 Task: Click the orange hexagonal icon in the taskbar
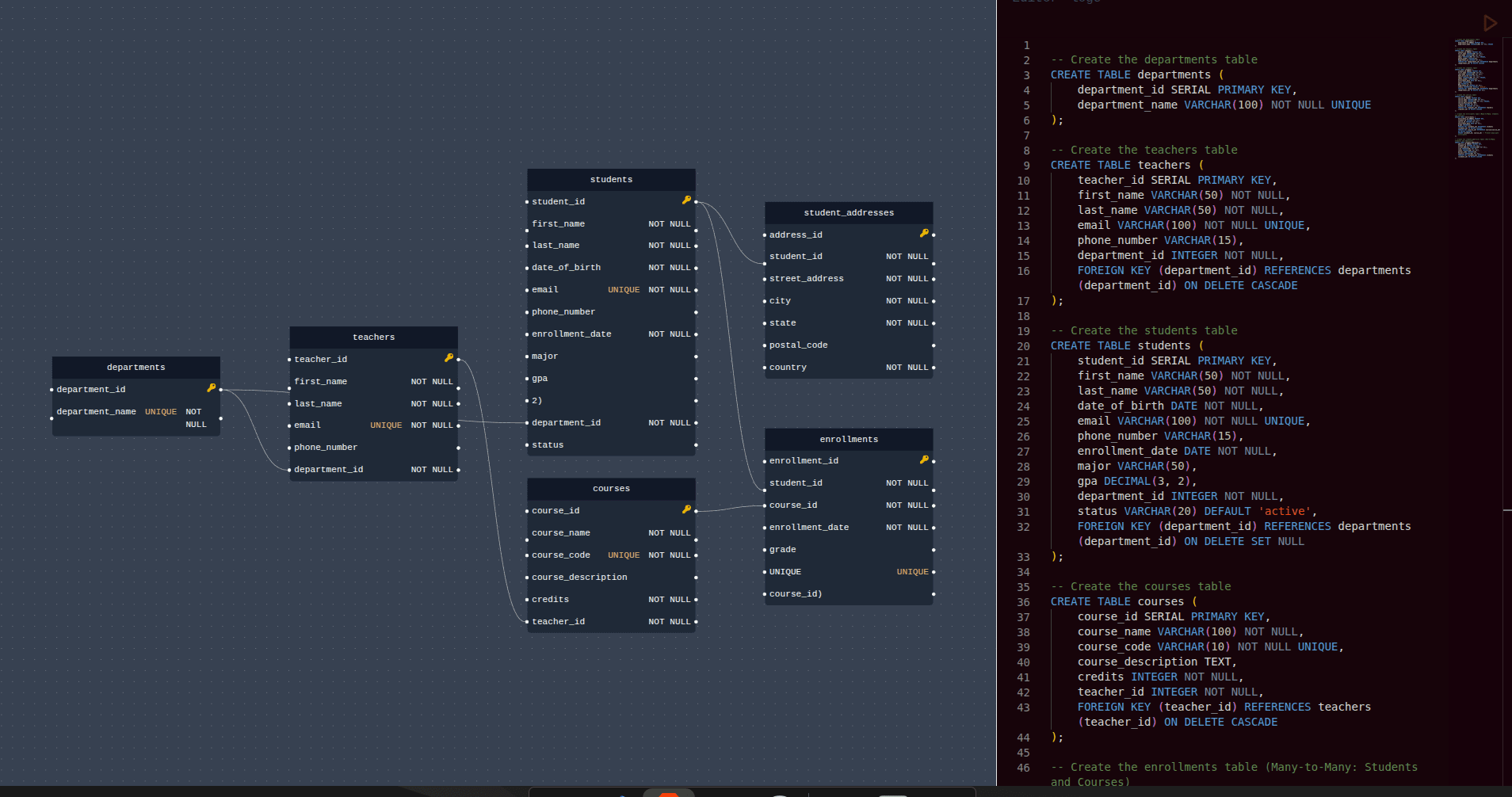pyautogui.click(x=668, y=793)
